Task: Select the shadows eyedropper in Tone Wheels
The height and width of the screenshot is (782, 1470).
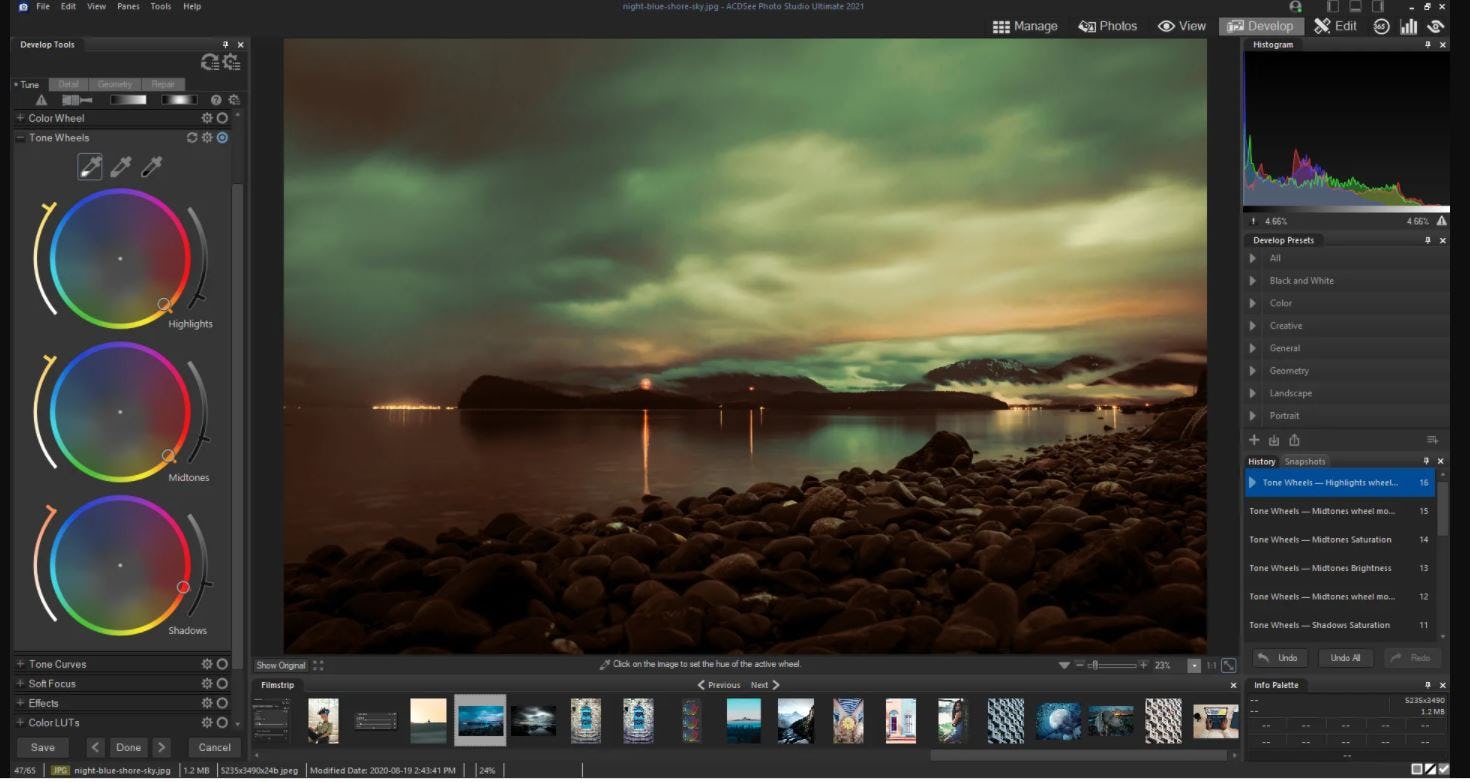Action: coord(151,167)
